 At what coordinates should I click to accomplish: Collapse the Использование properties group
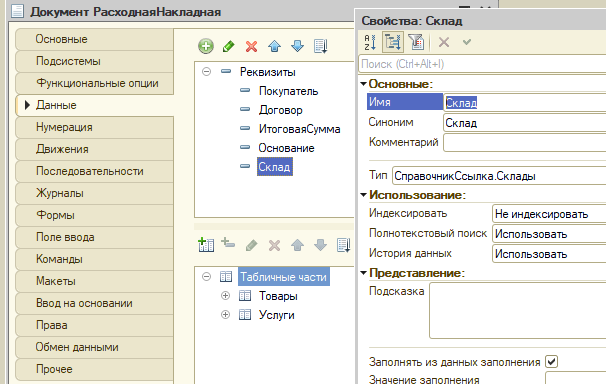(363, 195)
